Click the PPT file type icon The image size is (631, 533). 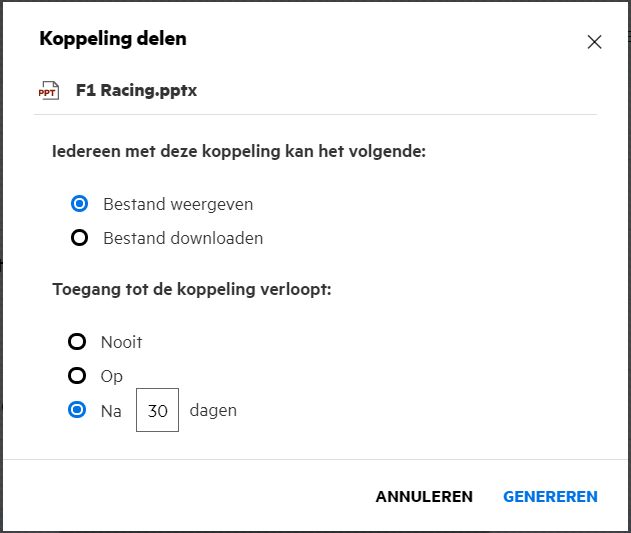tap(48, 91)
